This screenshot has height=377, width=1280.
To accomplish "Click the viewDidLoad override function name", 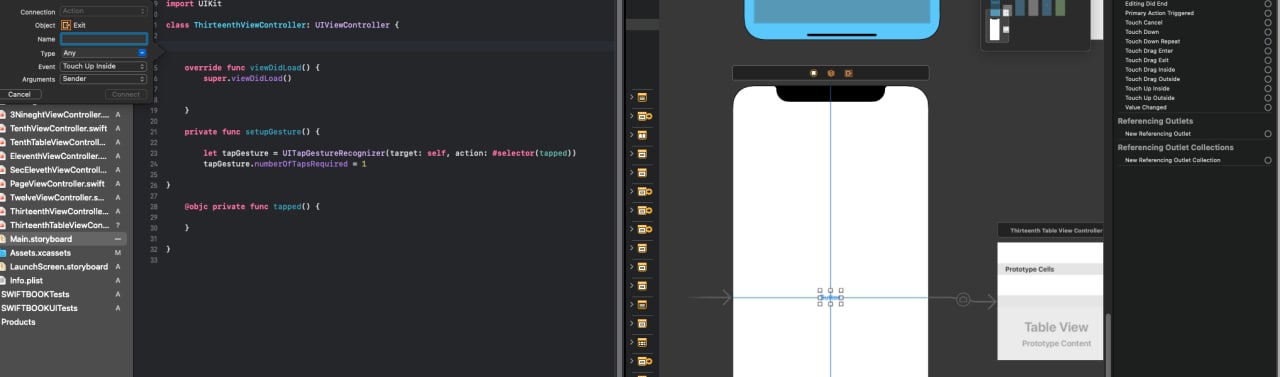I will pos(275,67).
